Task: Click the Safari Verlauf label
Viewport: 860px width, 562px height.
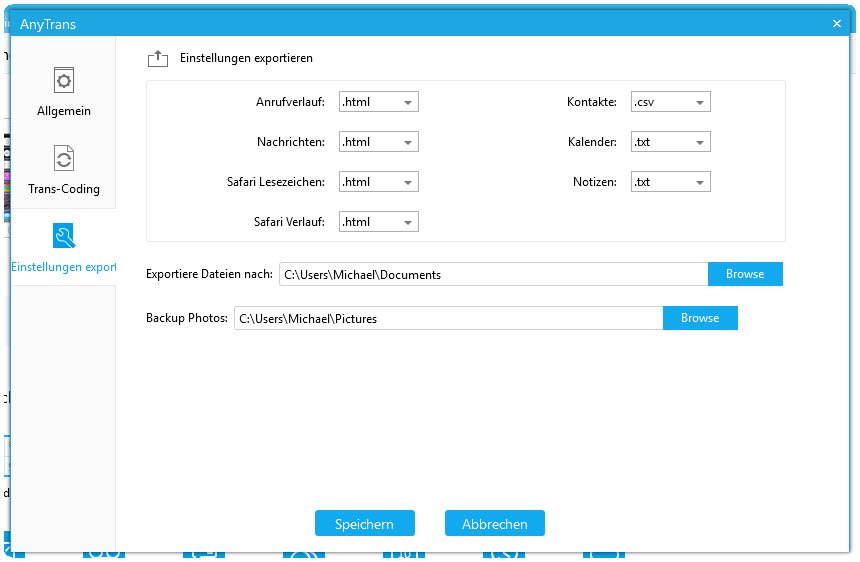Action: pyautogui.click(x=289, y=222)
